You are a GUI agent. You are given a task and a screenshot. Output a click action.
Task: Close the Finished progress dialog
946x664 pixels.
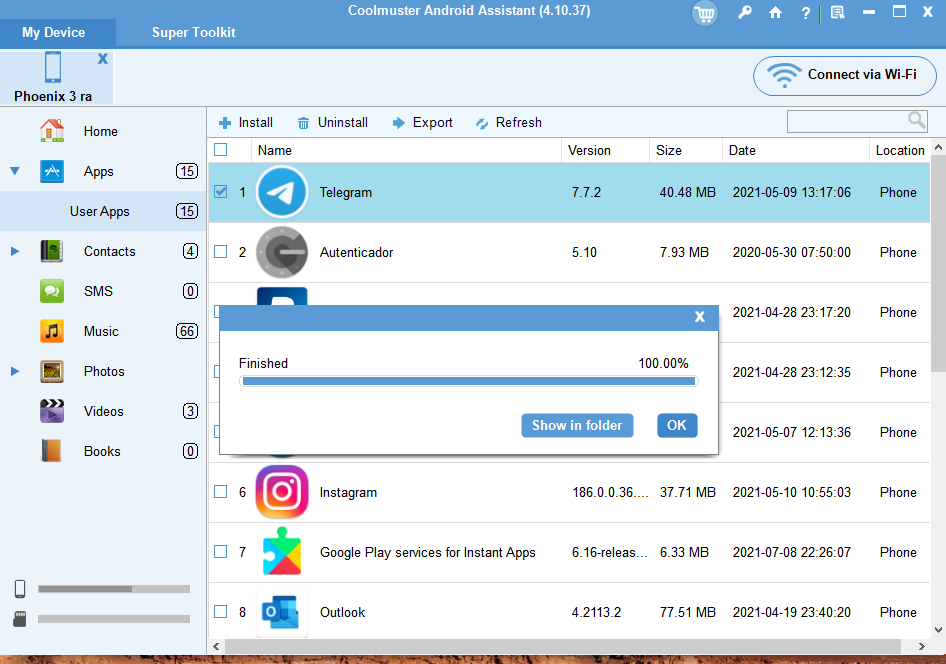pos(700,317)
